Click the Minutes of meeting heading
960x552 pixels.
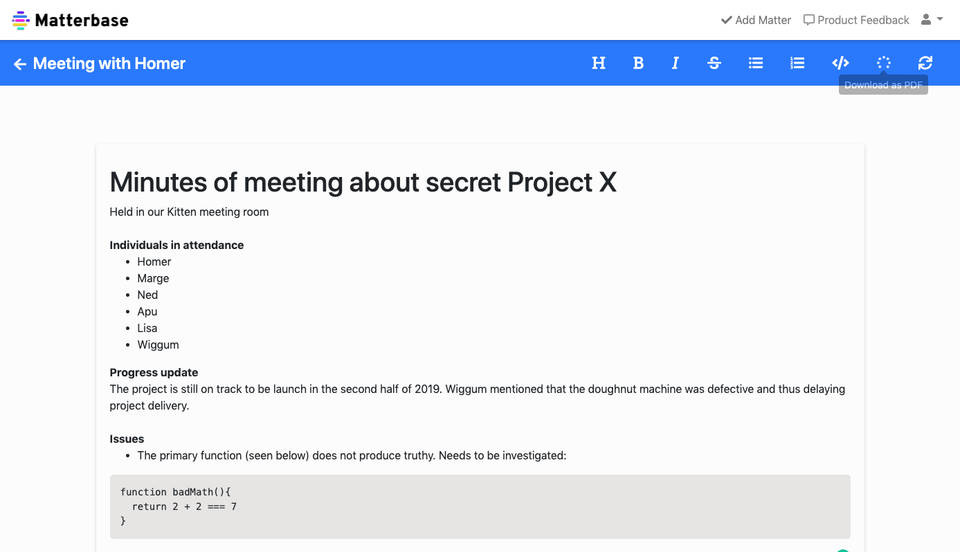pos(363,182)
